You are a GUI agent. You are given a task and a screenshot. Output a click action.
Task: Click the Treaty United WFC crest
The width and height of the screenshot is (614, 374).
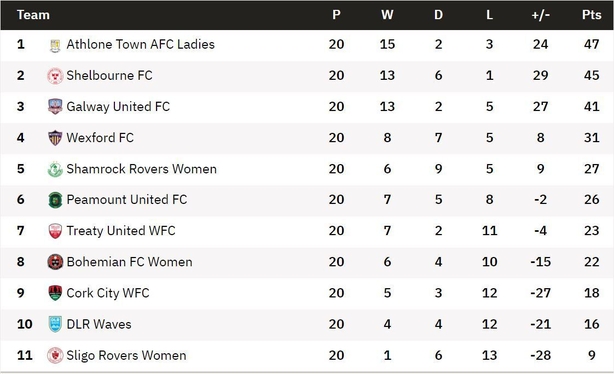pyautogui.click(x=55, y=231)
